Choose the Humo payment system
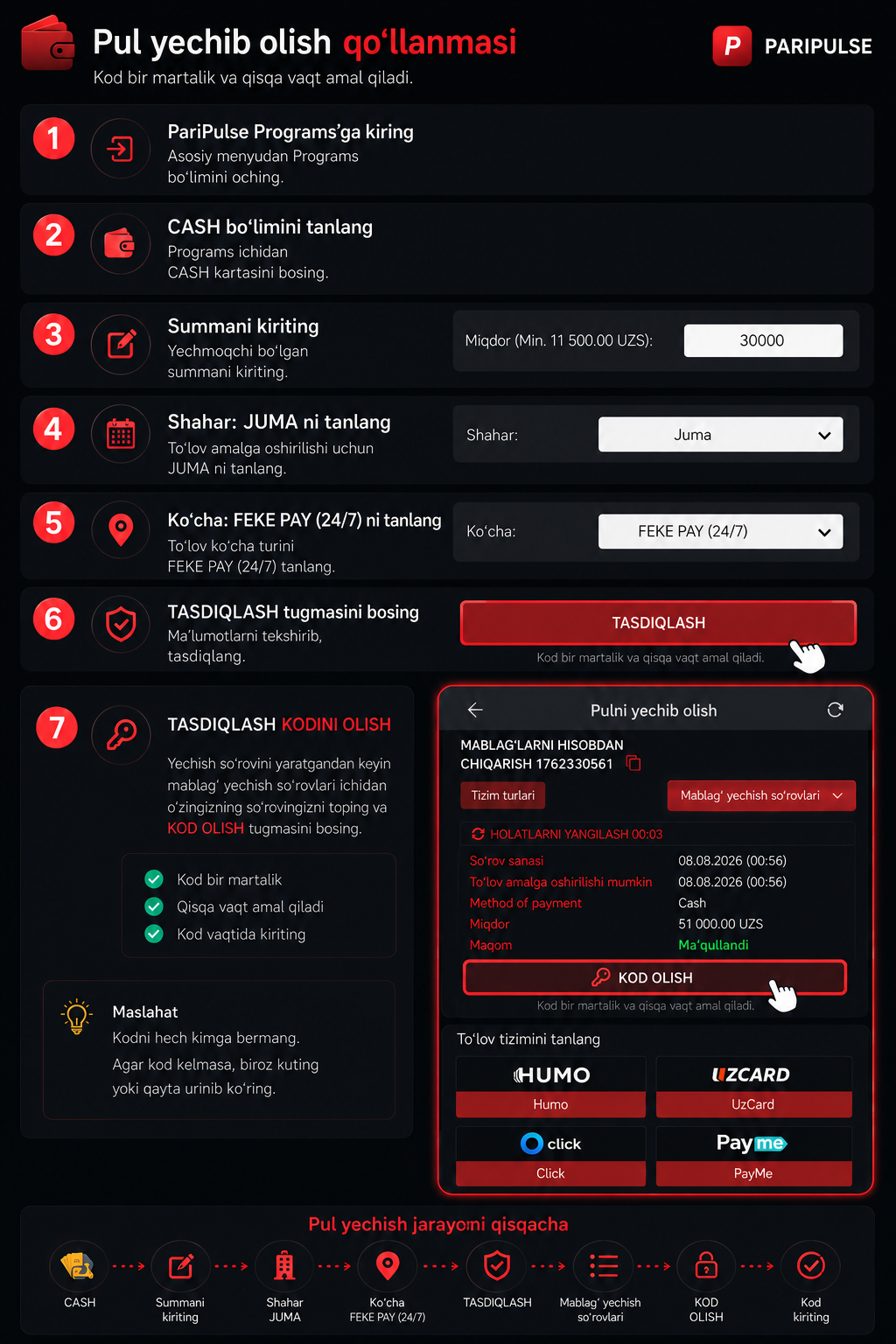 pos(550,1087)
